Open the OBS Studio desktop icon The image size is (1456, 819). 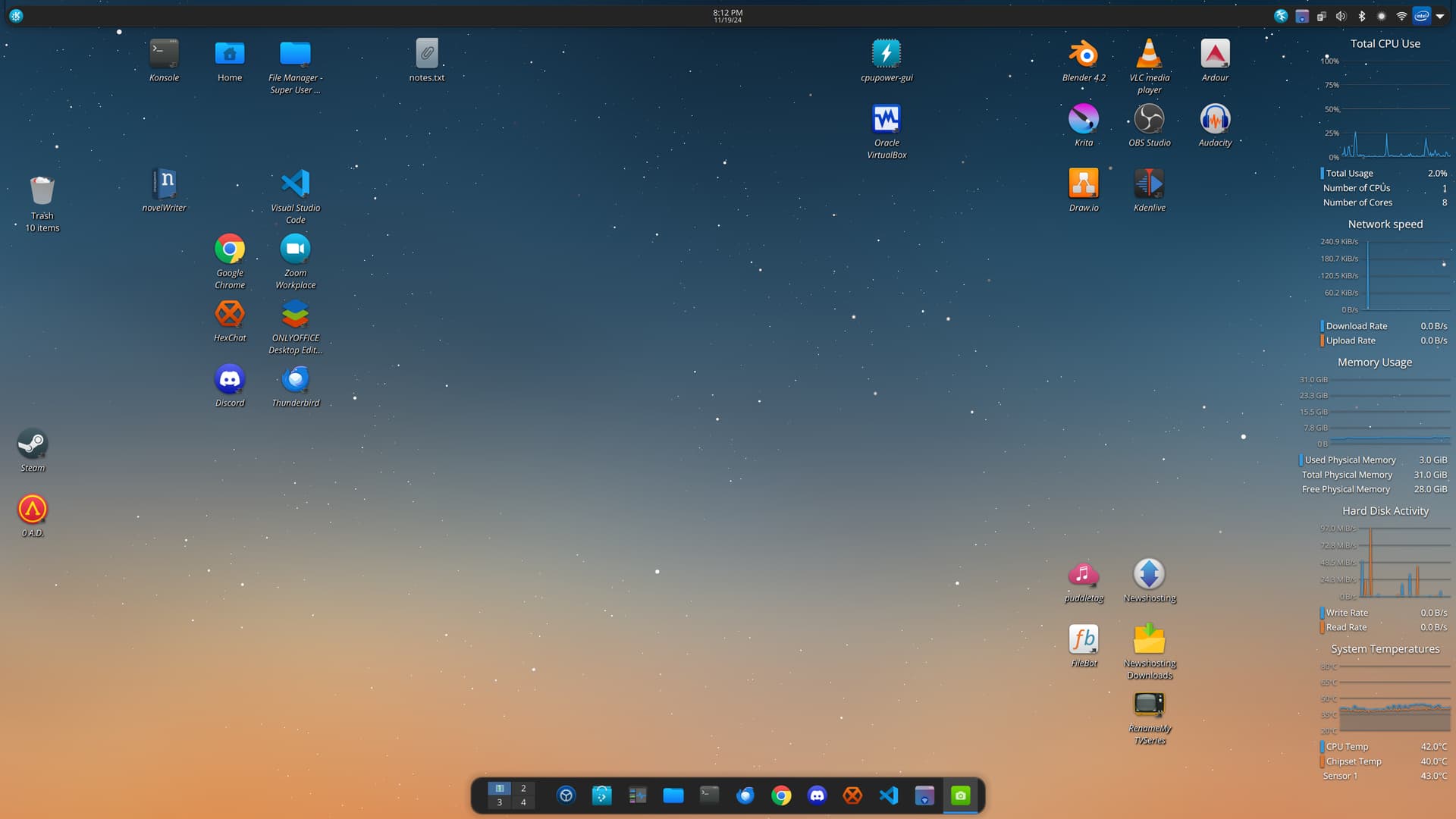click(x=1149, y=120)
